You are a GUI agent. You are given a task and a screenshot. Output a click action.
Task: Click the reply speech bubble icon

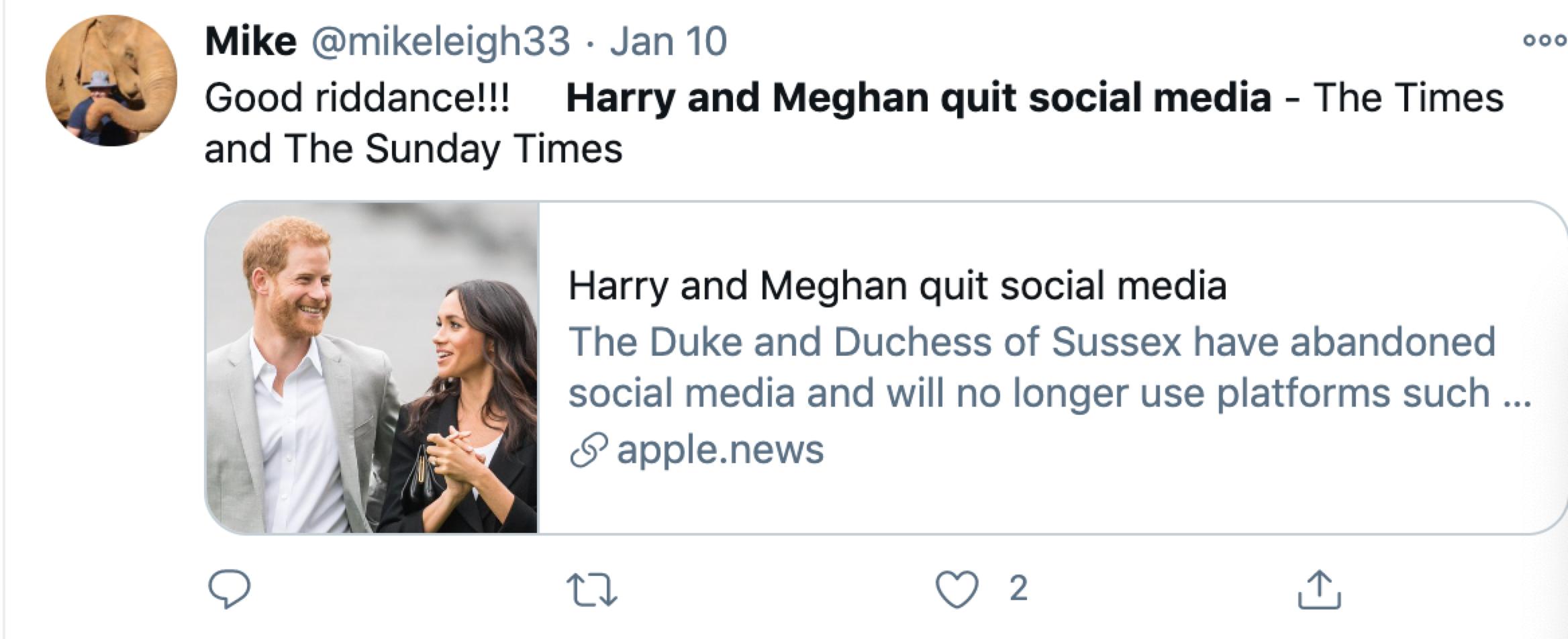230,589
